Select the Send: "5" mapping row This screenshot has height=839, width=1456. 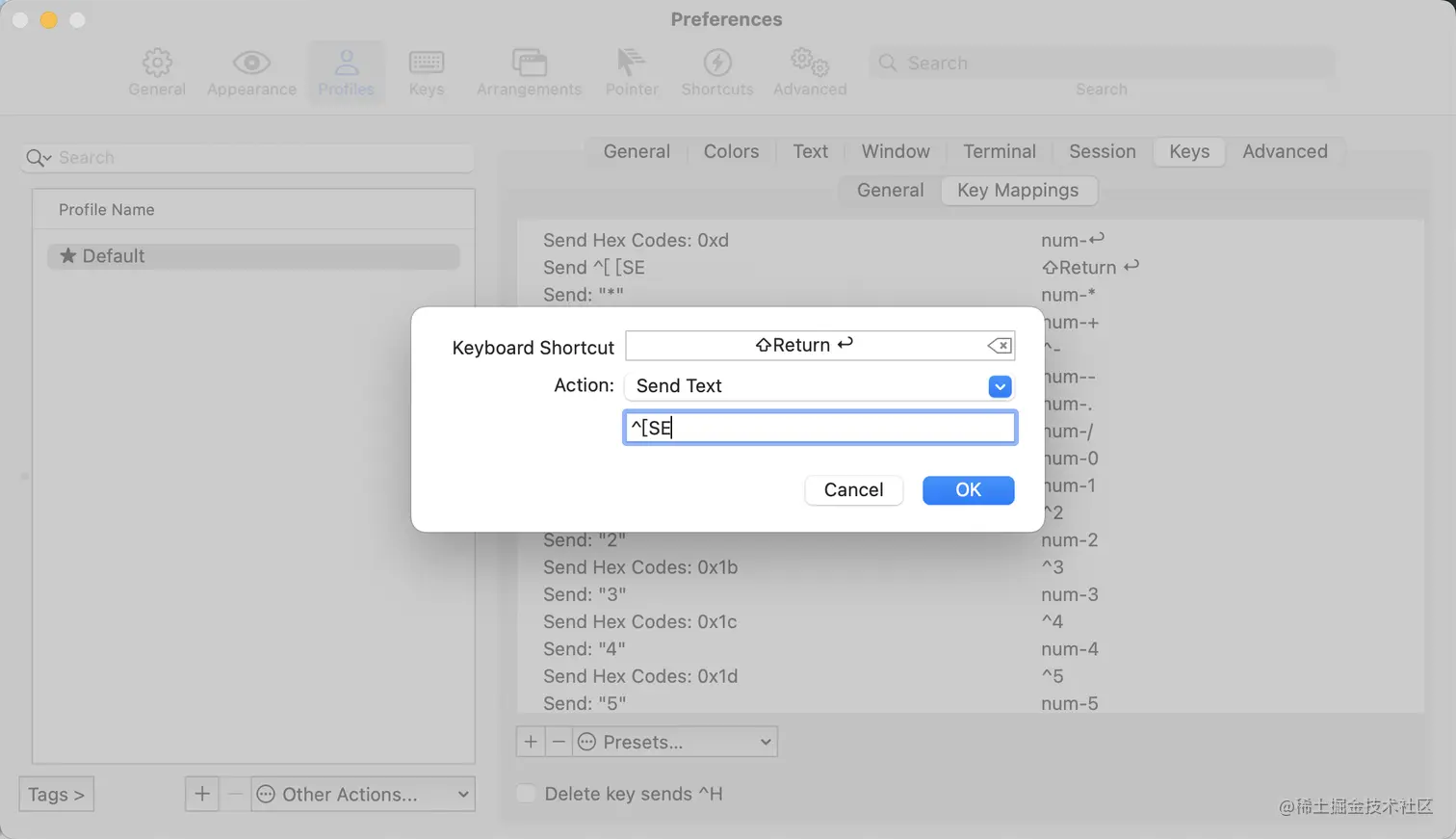(x=970, y=703)
